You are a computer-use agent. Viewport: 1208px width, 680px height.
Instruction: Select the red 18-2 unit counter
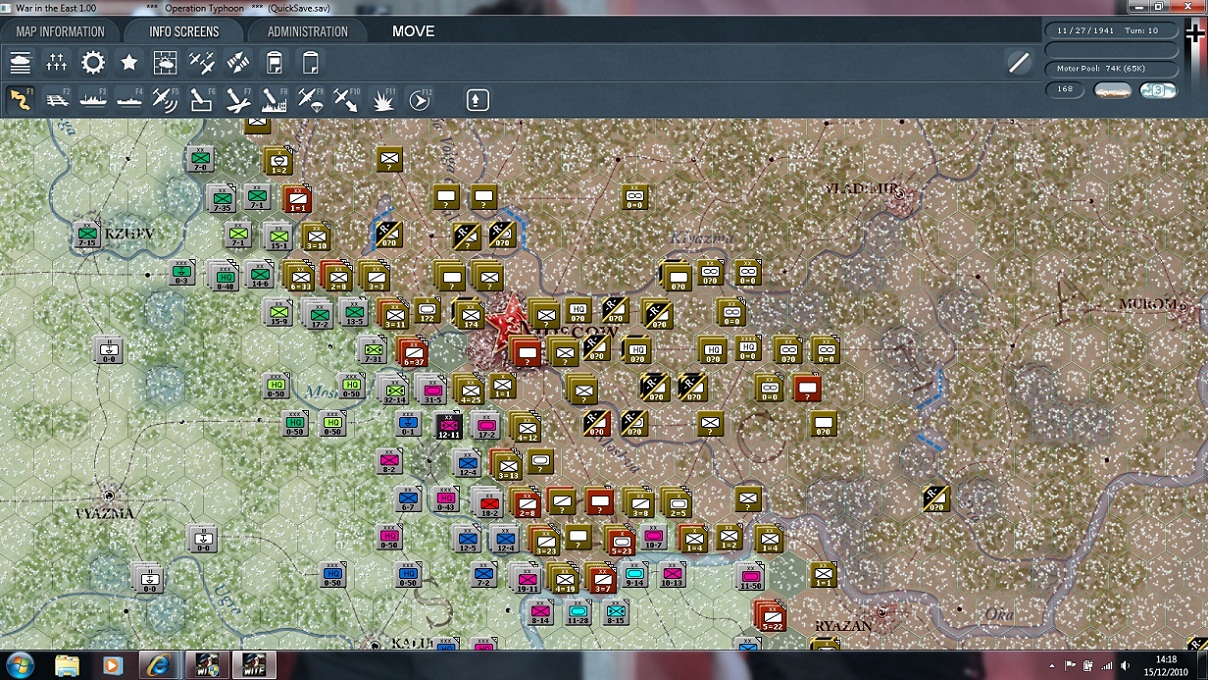tap(489, 503)
